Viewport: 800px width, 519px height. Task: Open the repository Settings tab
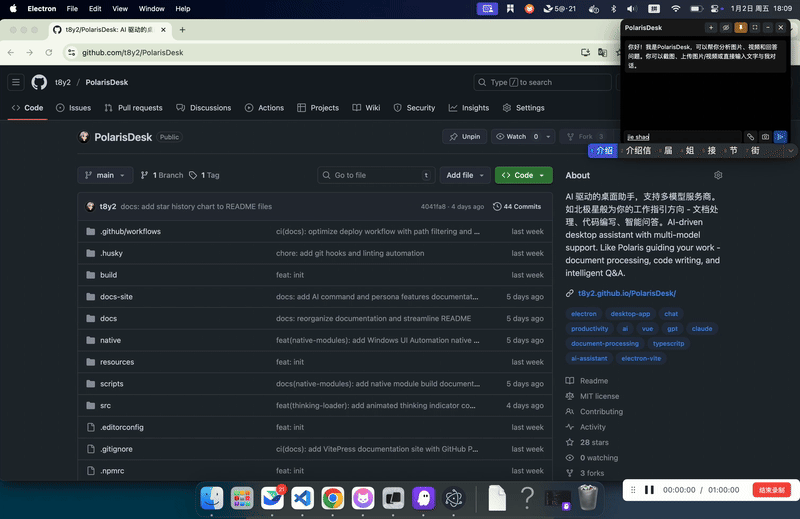tap(523, 108)
